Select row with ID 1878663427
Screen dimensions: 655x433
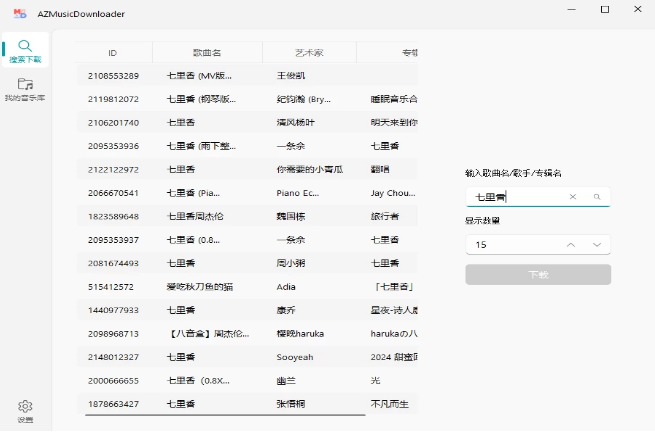[x=247, y=404]
